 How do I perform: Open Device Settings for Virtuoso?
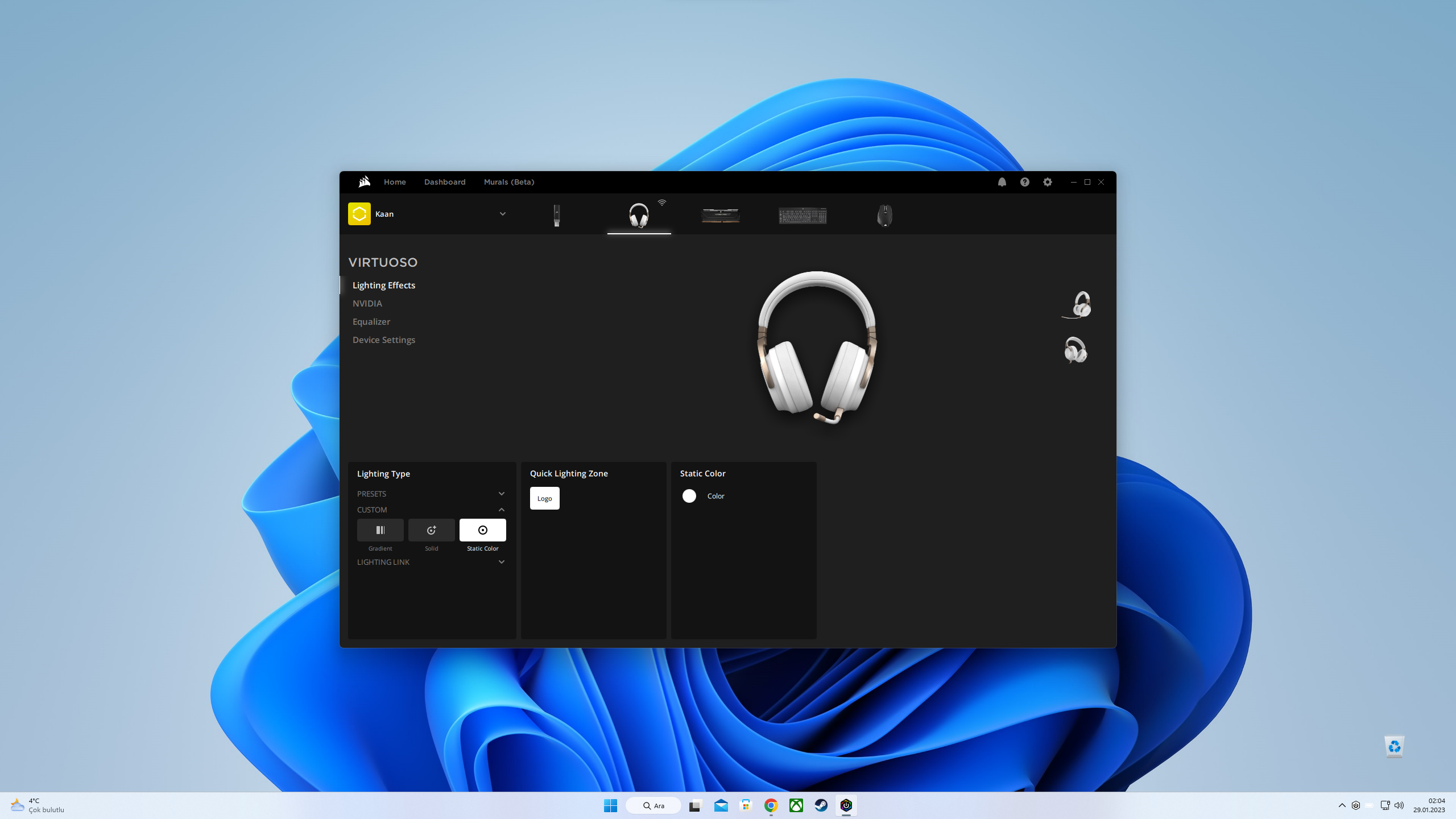(384, 340)
